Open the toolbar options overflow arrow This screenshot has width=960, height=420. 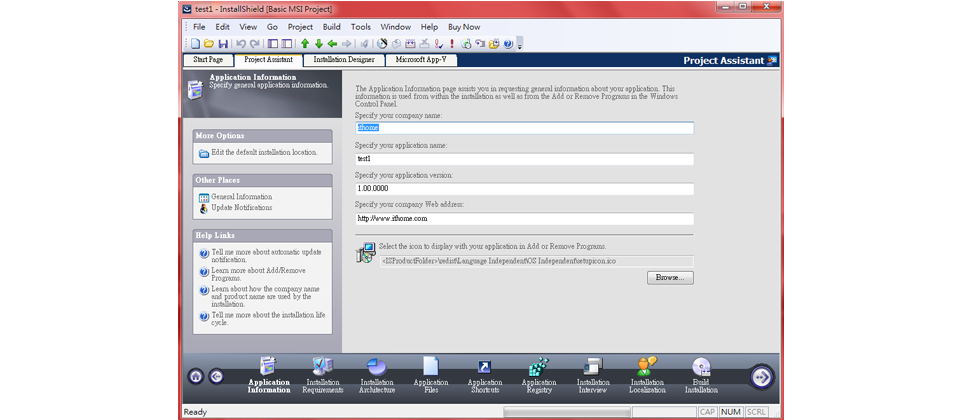point(519,44)
